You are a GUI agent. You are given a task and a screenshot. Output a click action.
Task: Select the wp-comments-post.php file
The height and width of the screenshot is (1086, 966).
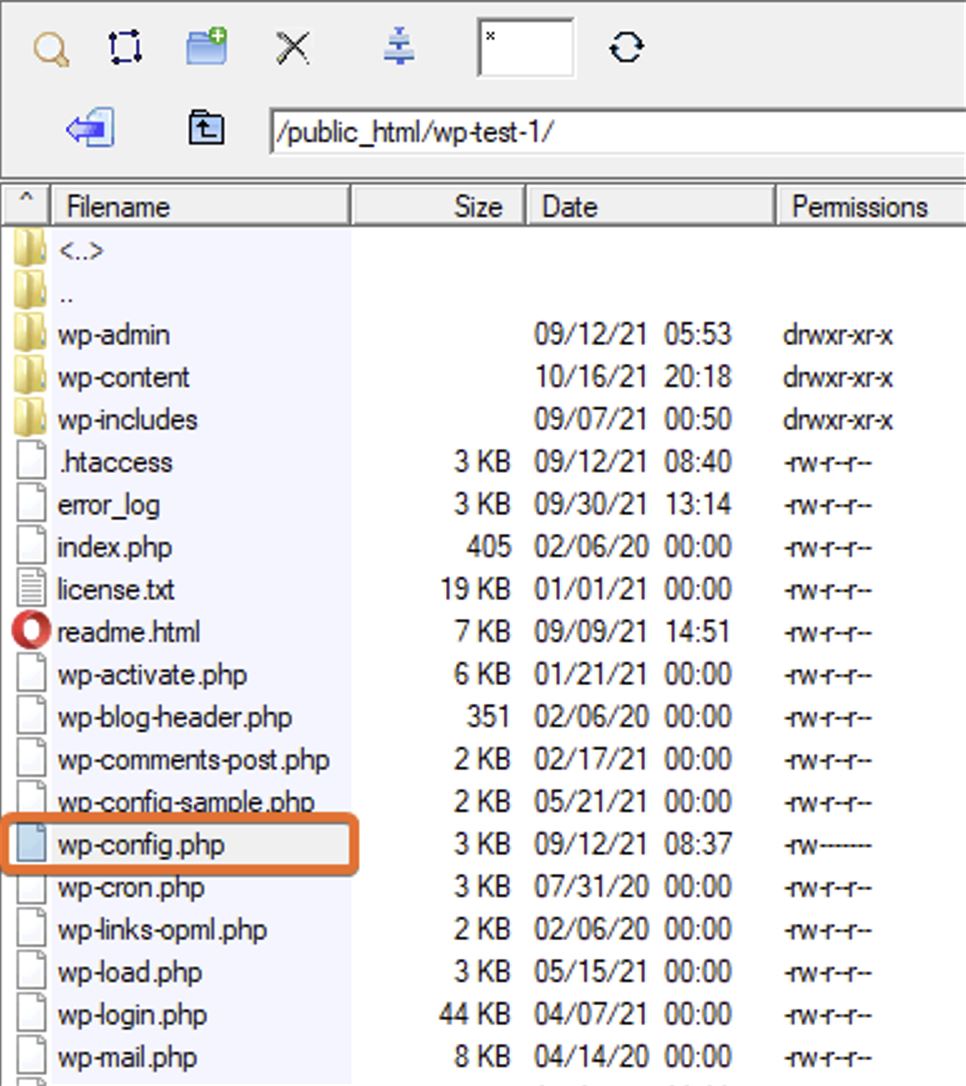tap(193, 760)
